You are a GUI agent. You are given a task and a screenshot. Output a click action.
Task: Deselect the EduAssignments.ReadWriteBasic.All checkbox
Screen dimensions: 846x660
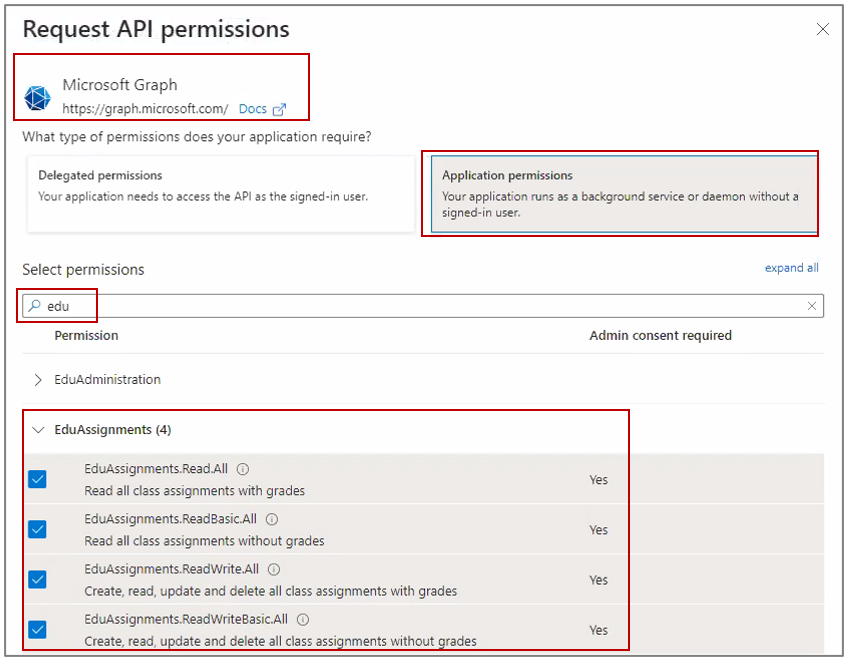[37, 629]
